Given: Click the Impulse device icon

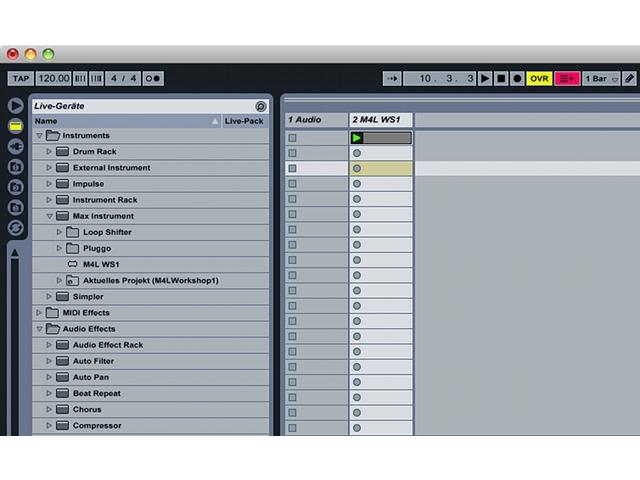Looking at the screenshot, I should click(62, 184).
